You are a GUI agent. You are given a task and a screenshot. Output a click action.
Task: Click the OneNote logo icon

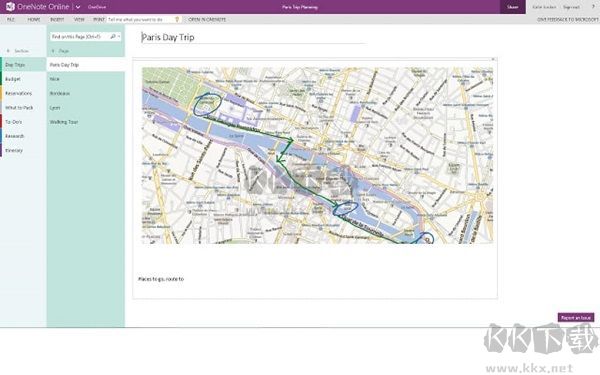point(10,7)
